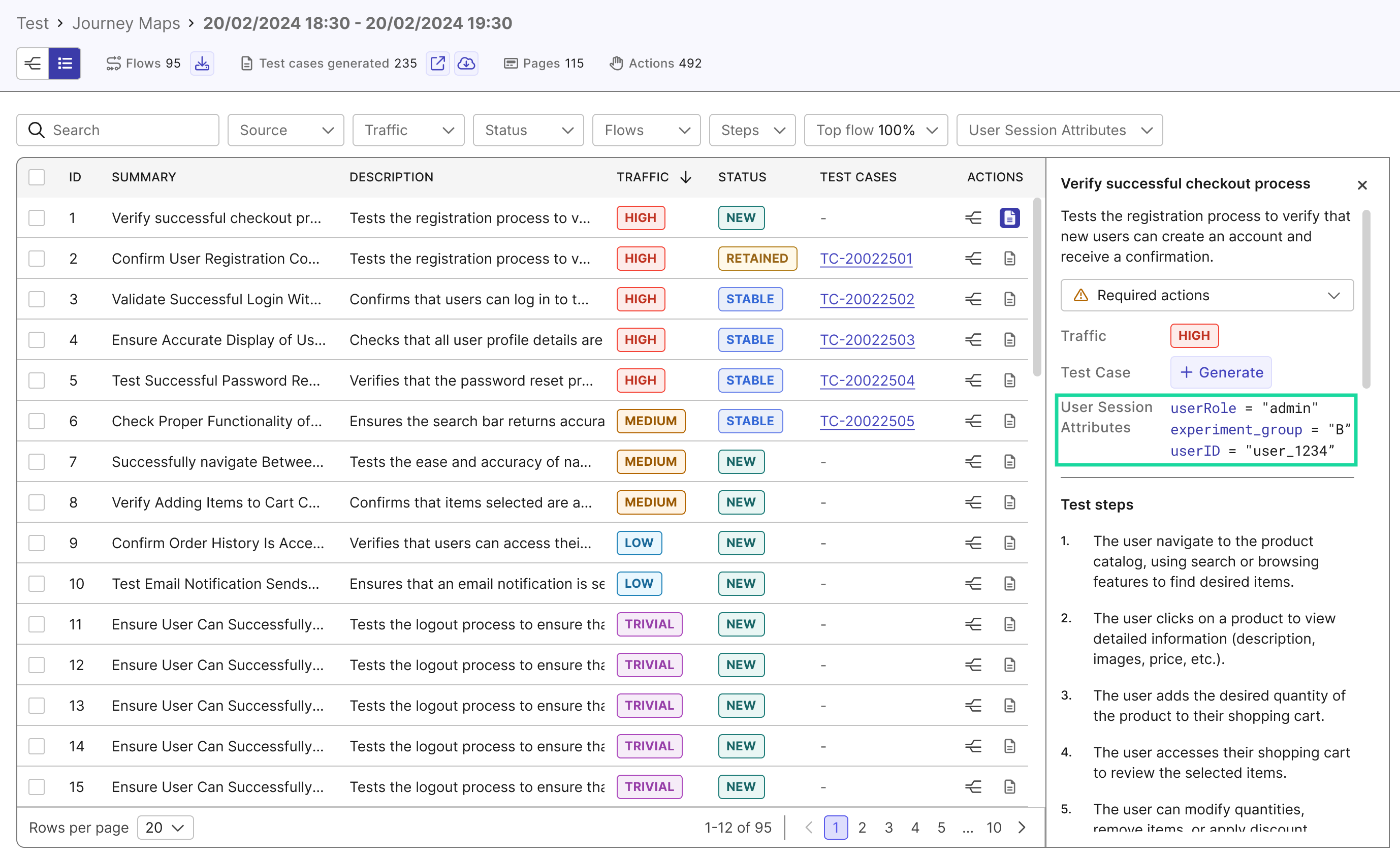
Task: Open the test case document icon on row 3
Action: pyautogui.click(x=1010, y=299)
